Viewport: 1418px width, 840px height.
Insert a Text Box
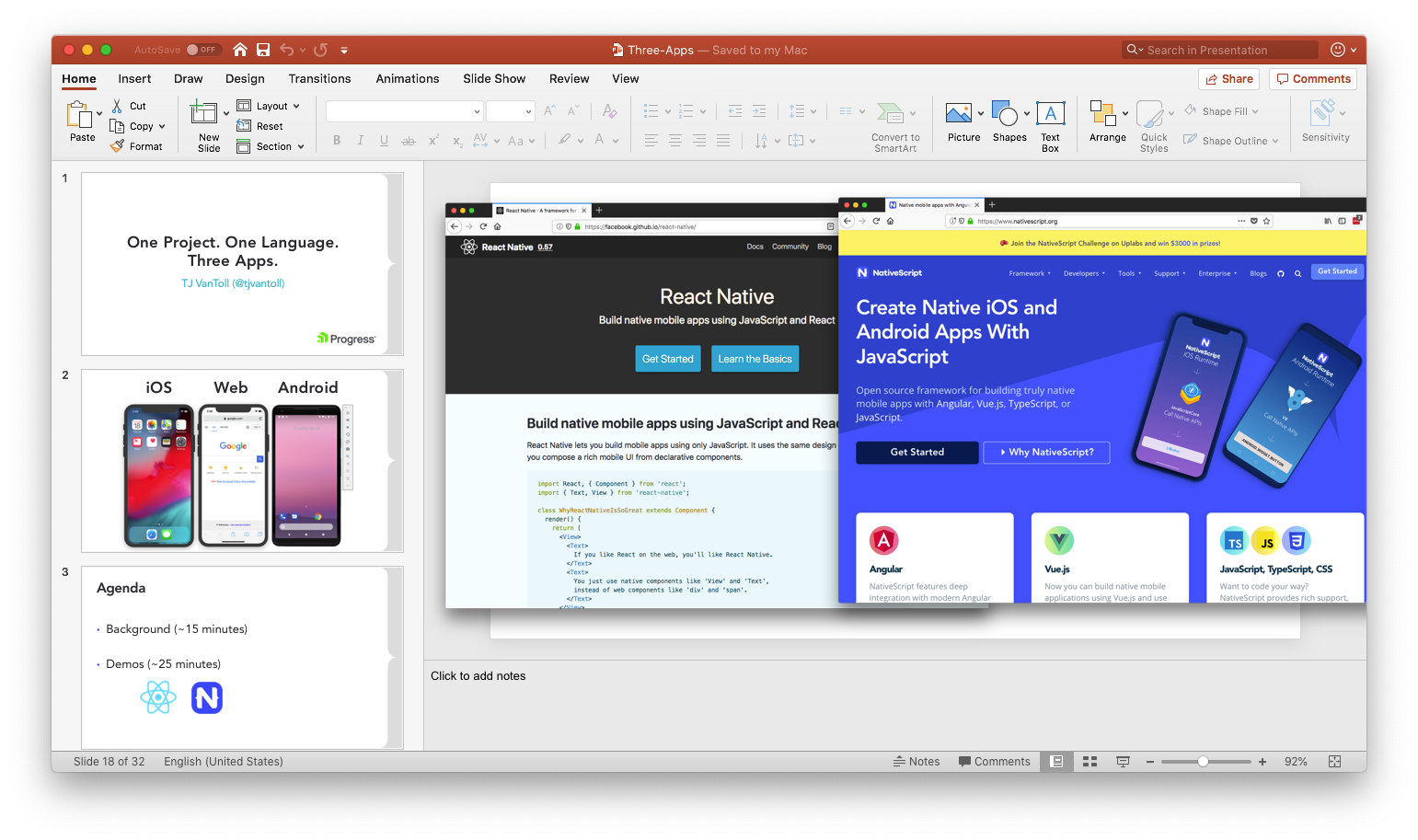click(x=1051, y=126)
